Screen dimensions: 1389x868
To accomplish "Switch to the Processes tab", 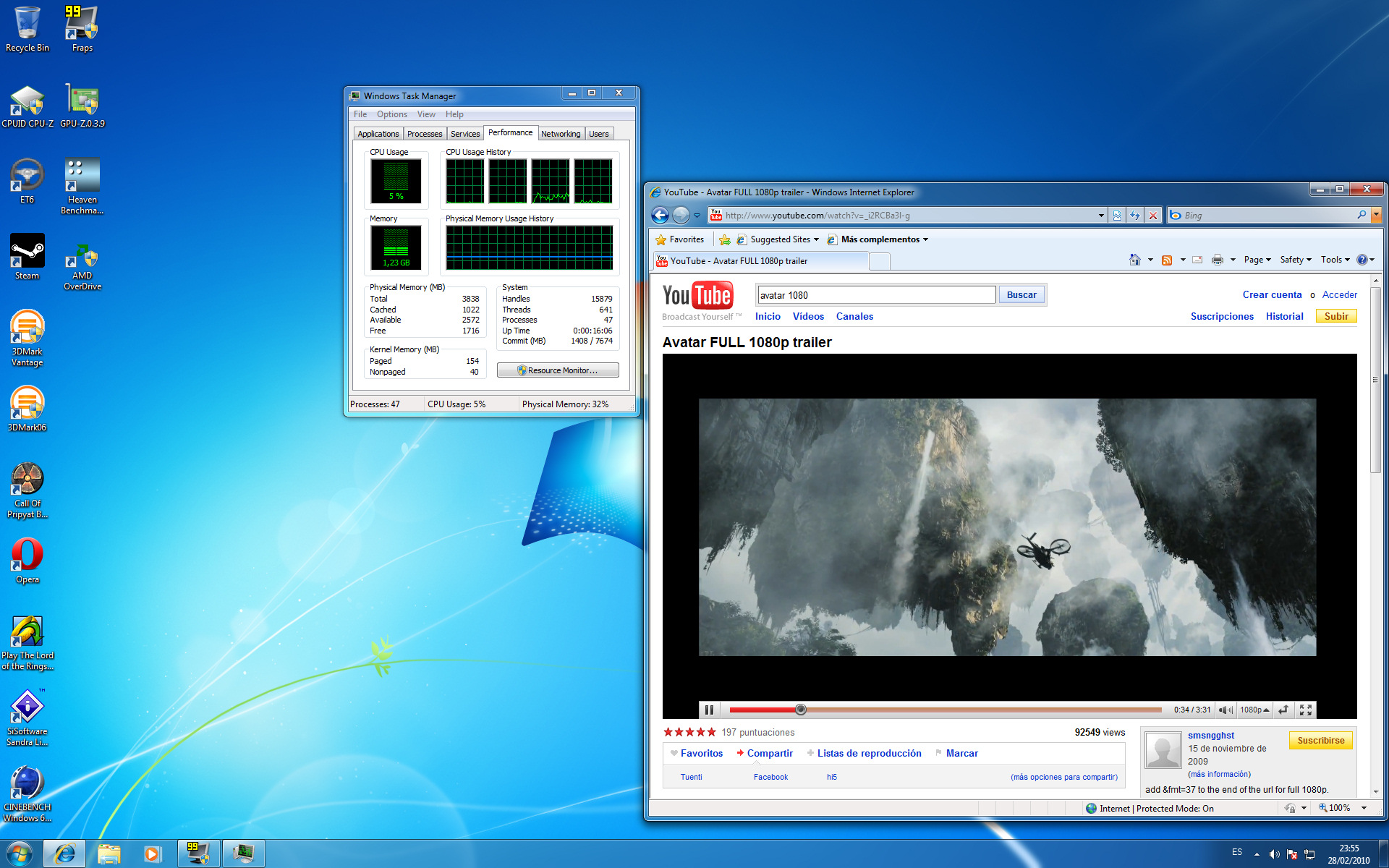I will pos(424,134).
